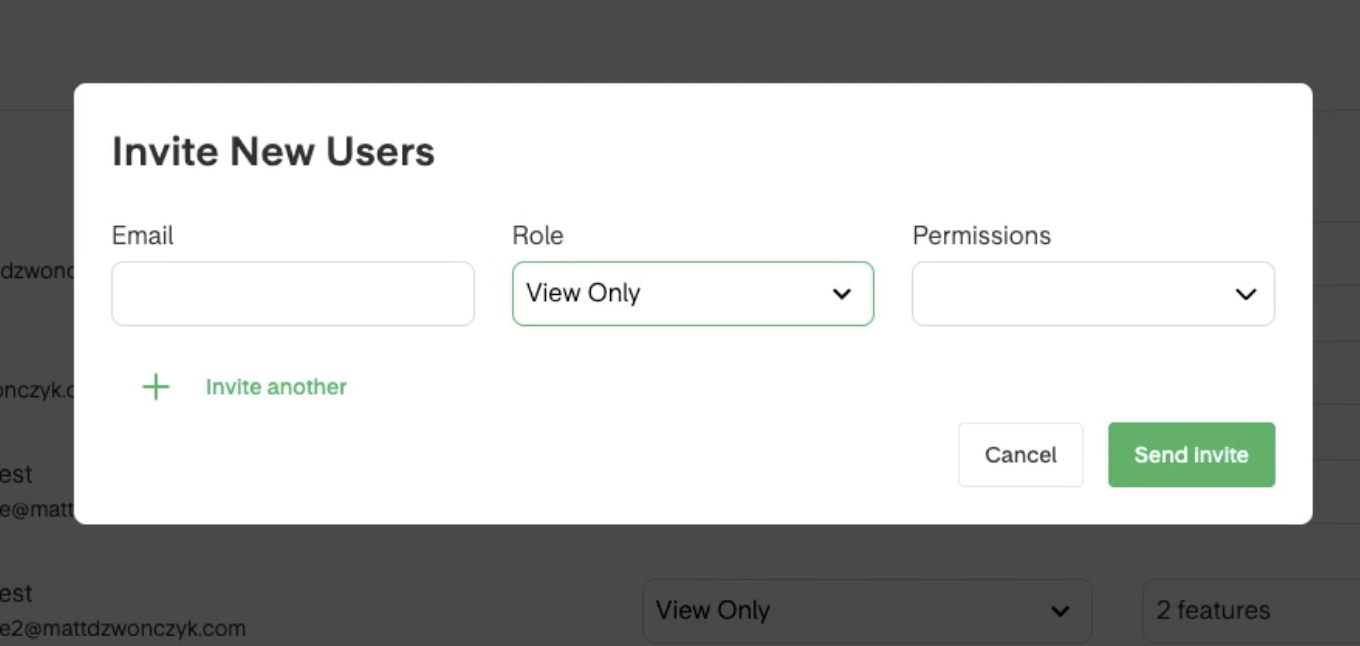Click the chevron arrow in Role dropdown
This screenshot has width=1360, height=646.
tap(842, 294)
